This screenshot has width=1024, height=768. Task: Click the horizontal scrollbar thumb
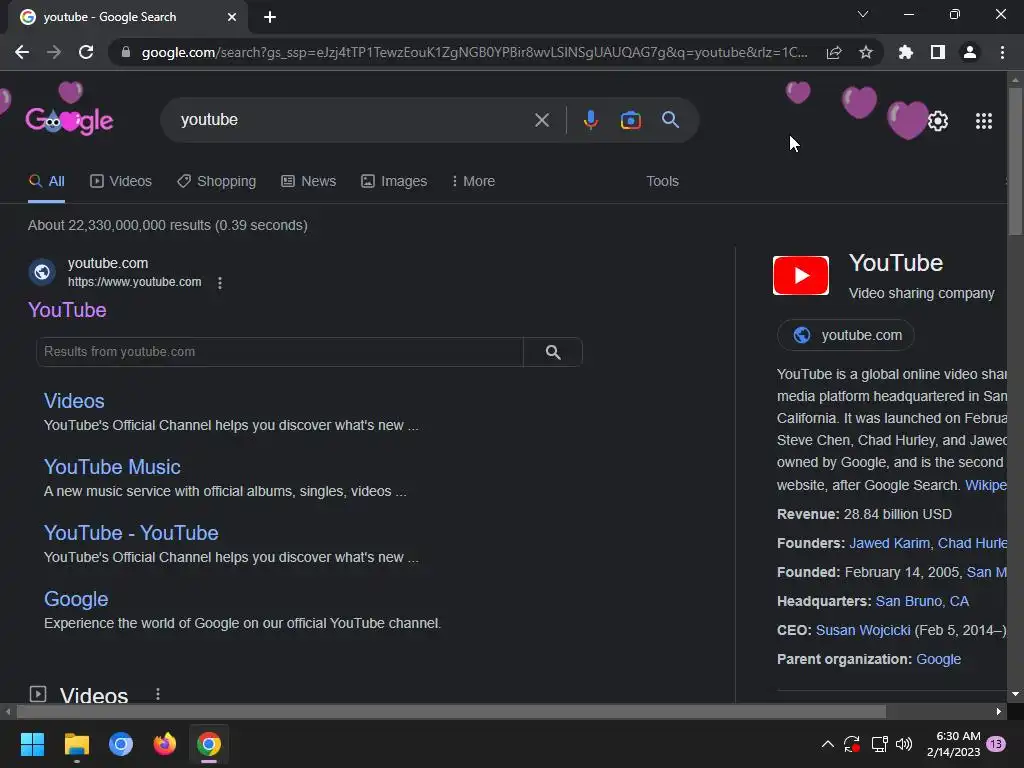tap(451, 711)
